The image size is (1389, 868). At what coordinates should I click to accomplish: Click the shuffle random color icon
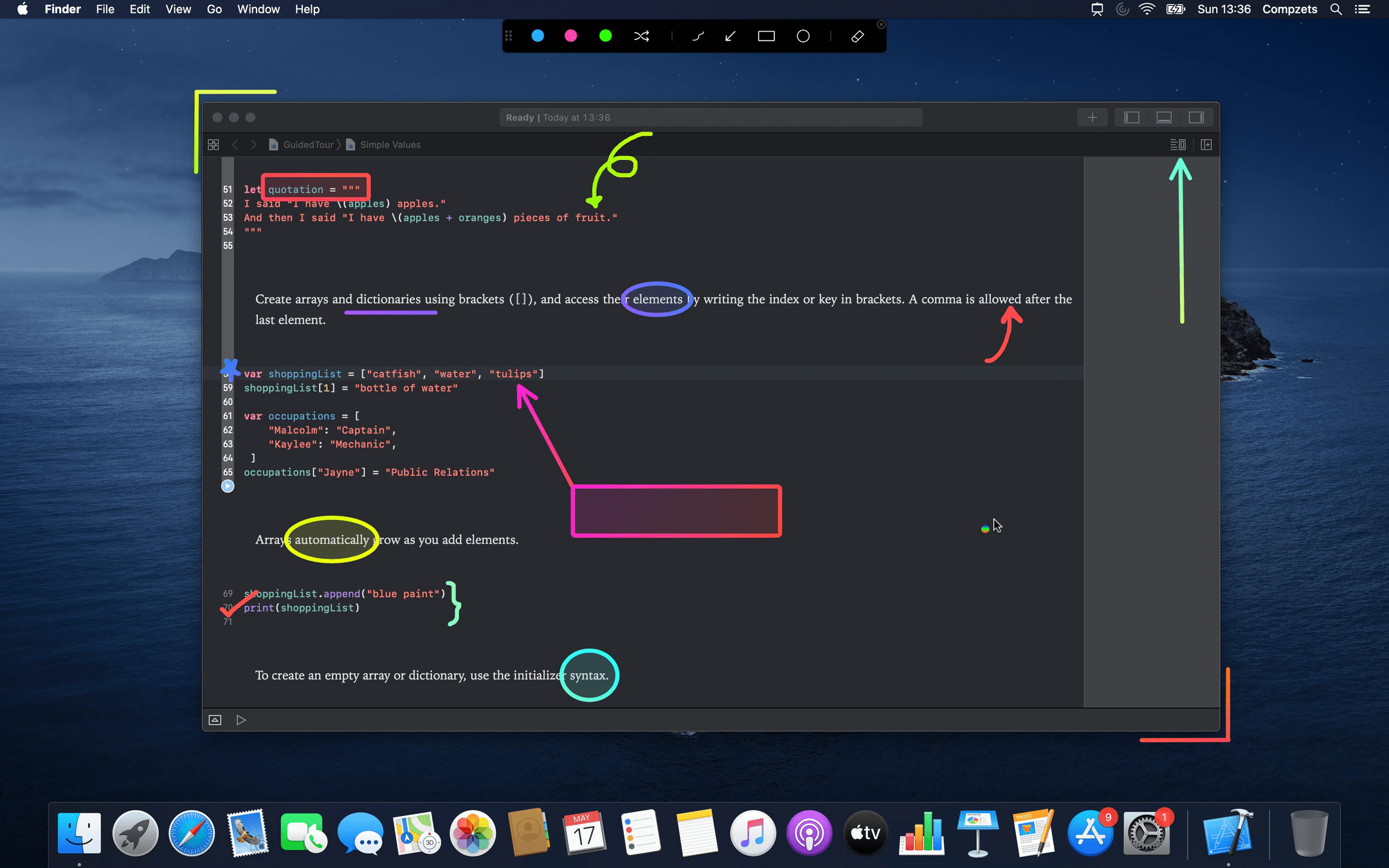click(x=641, y=37)
